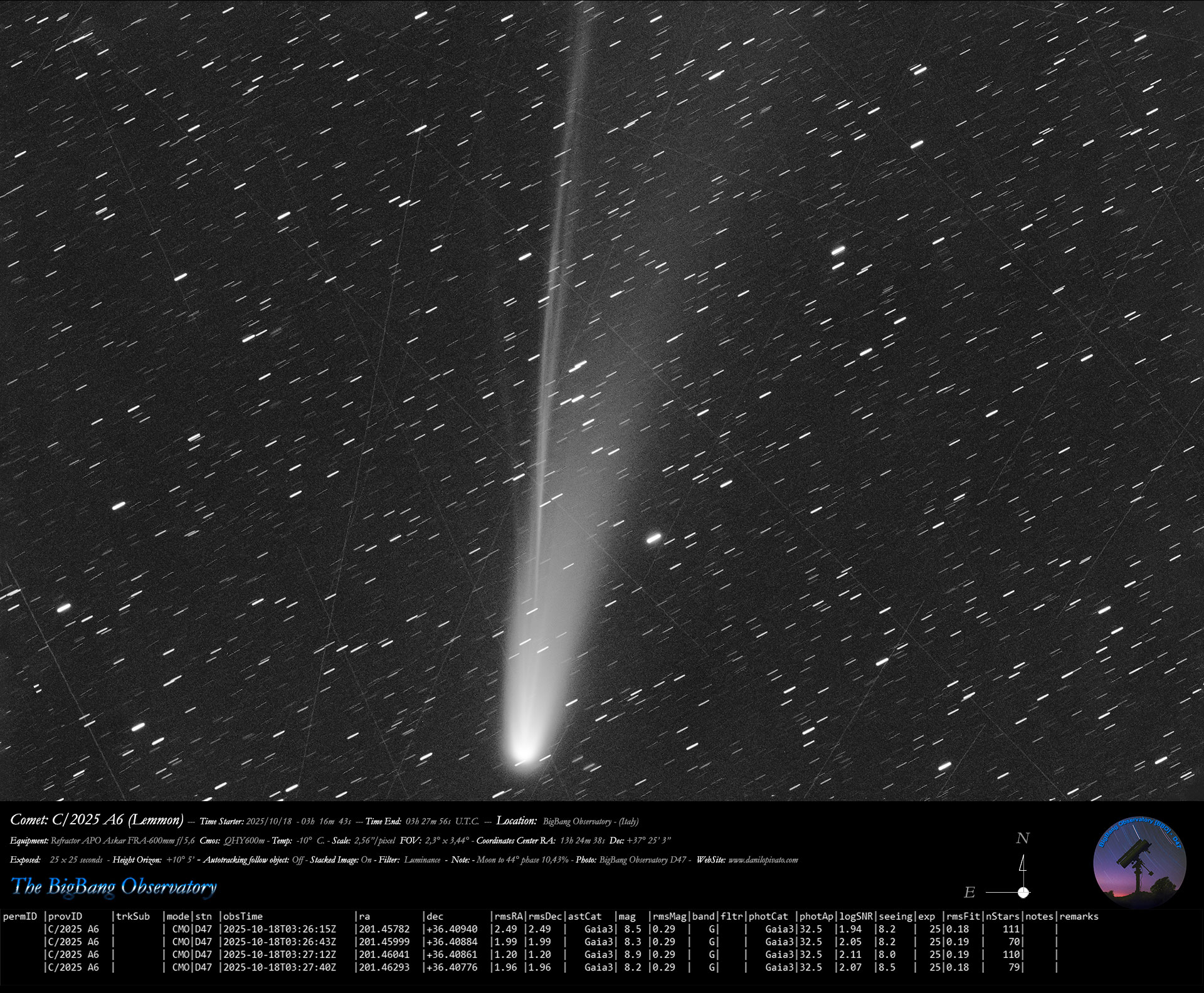Click the 'nStars' column header
This screenshot has width=1204, height=993.
(x=1003, y=917)
